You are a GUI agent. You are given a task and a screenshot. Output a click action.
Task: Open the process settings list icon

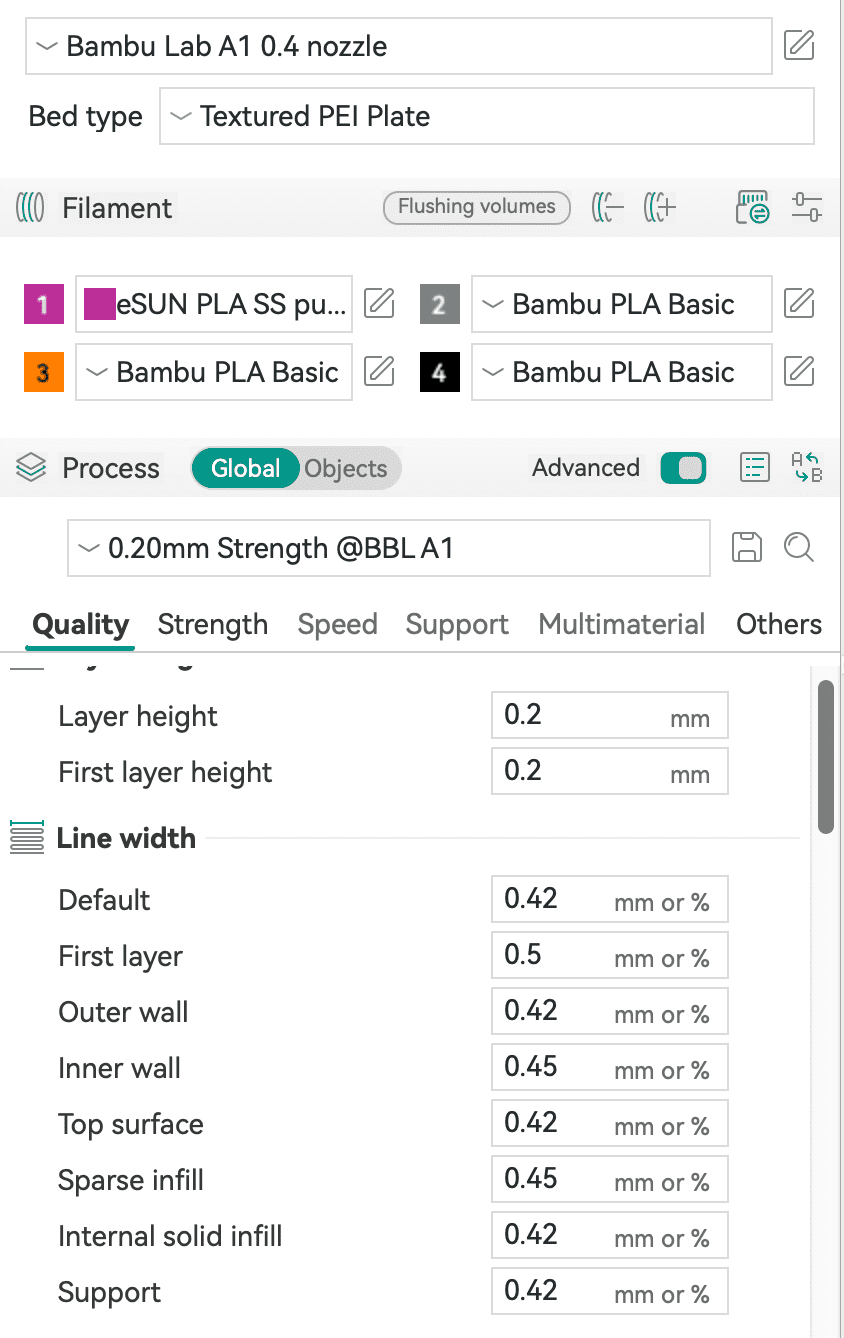[753, 468]
